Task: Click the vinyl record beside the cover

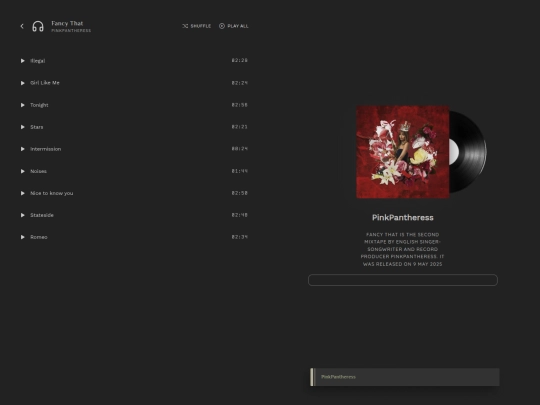Action: (468, 152)
